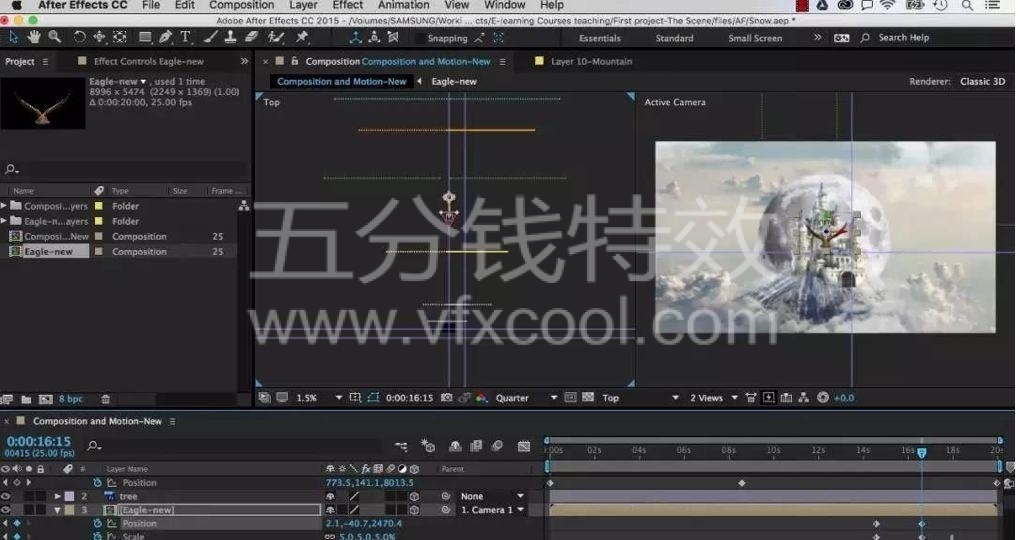This screenshot has width=1020, height=540.
Task: Show more workspaces with double chevron
Action: pyautogui.click(x=818, y=38)
